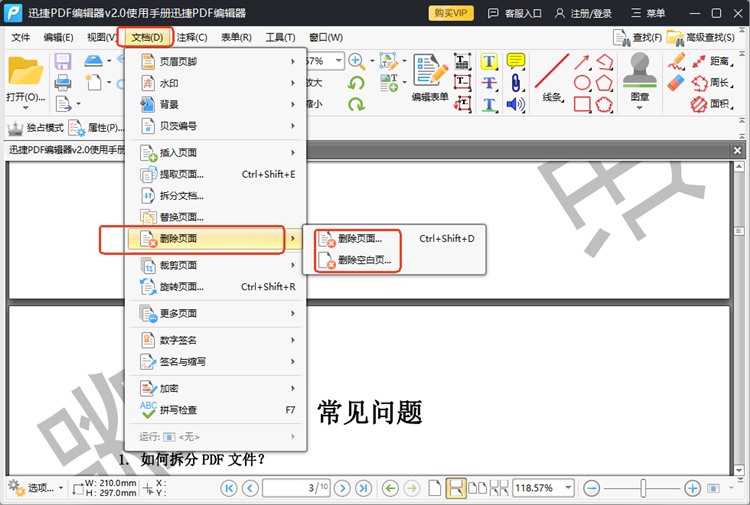The height and width of the screenshot is (505, 750).
Task: Select the 周长 perimeter tool
Action: point(712,83)
